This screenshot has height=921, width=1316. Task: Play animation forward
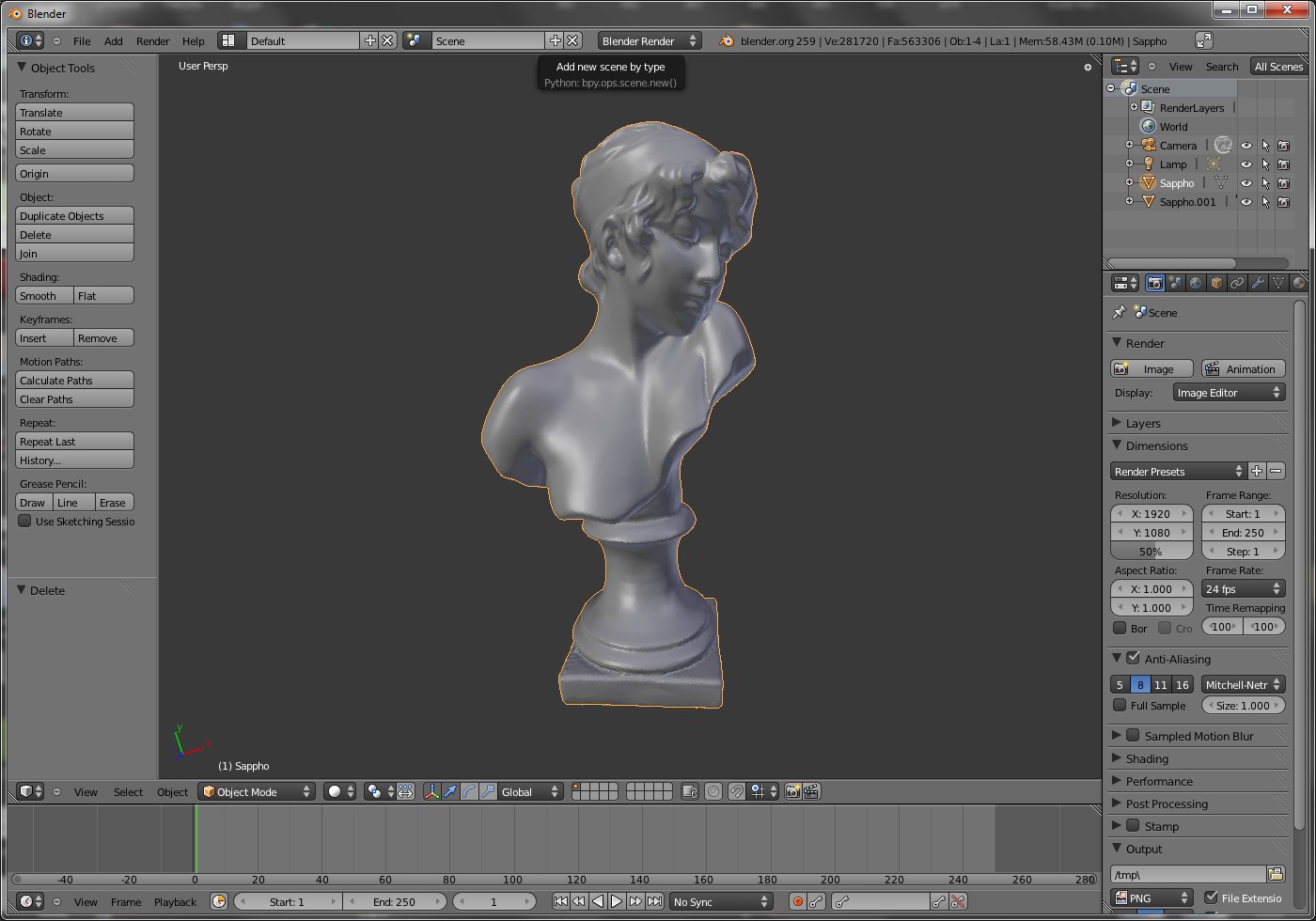(617, 901)
